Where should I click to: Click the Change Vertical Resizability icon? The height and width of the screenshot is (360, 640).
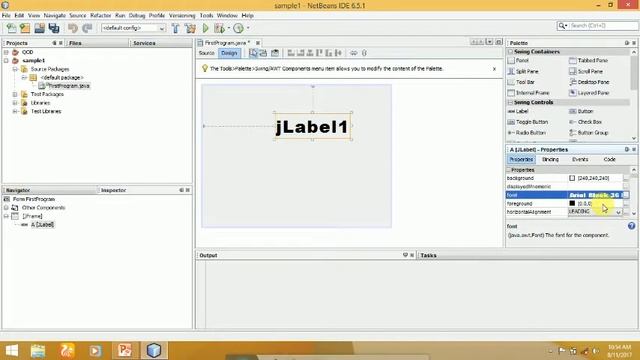[364, 53]
